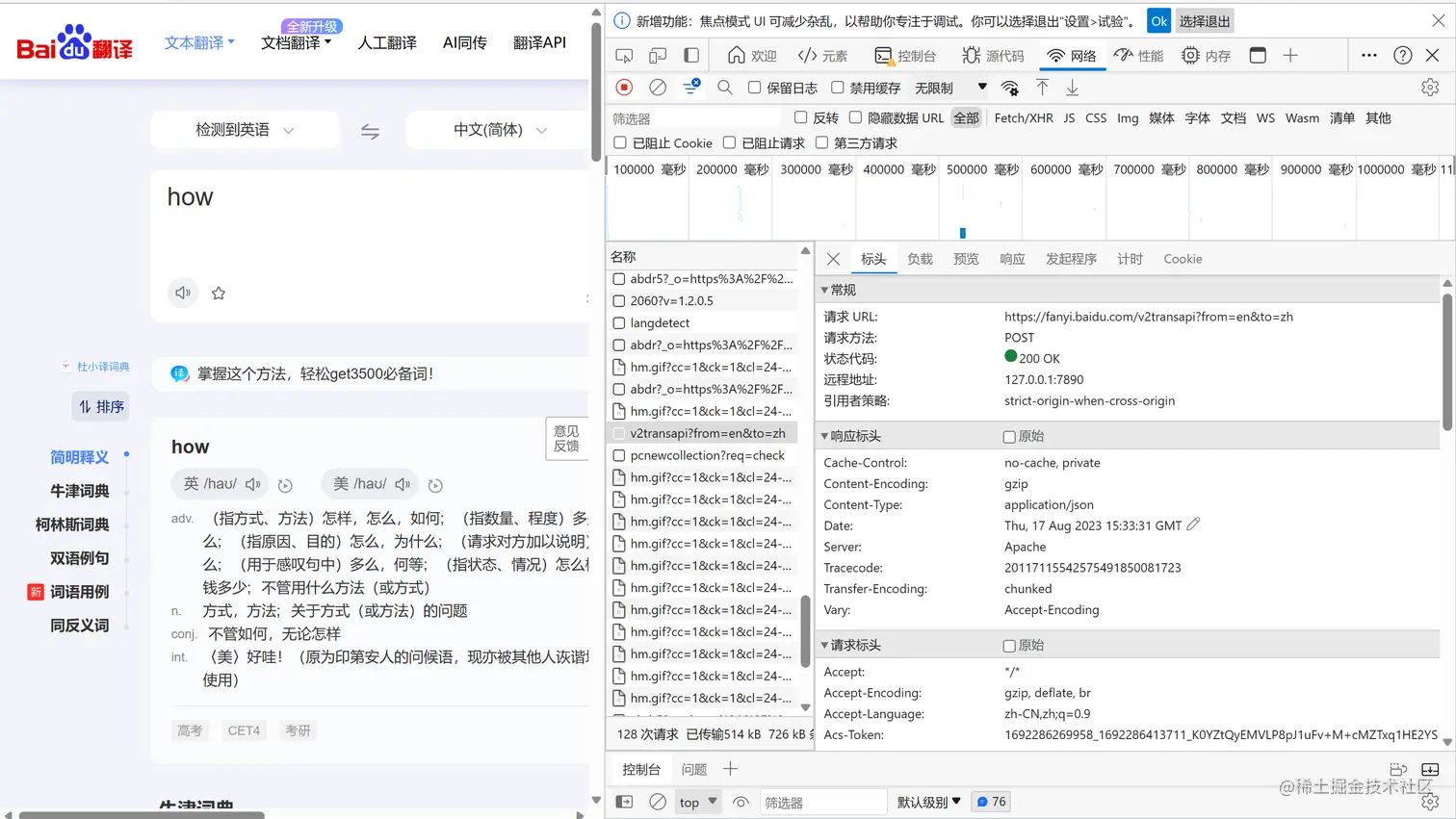This screenshot has width=1456, height=819.
Task: Click the request list vertical scrollbar thumb
Action: [x=805, y=631]
